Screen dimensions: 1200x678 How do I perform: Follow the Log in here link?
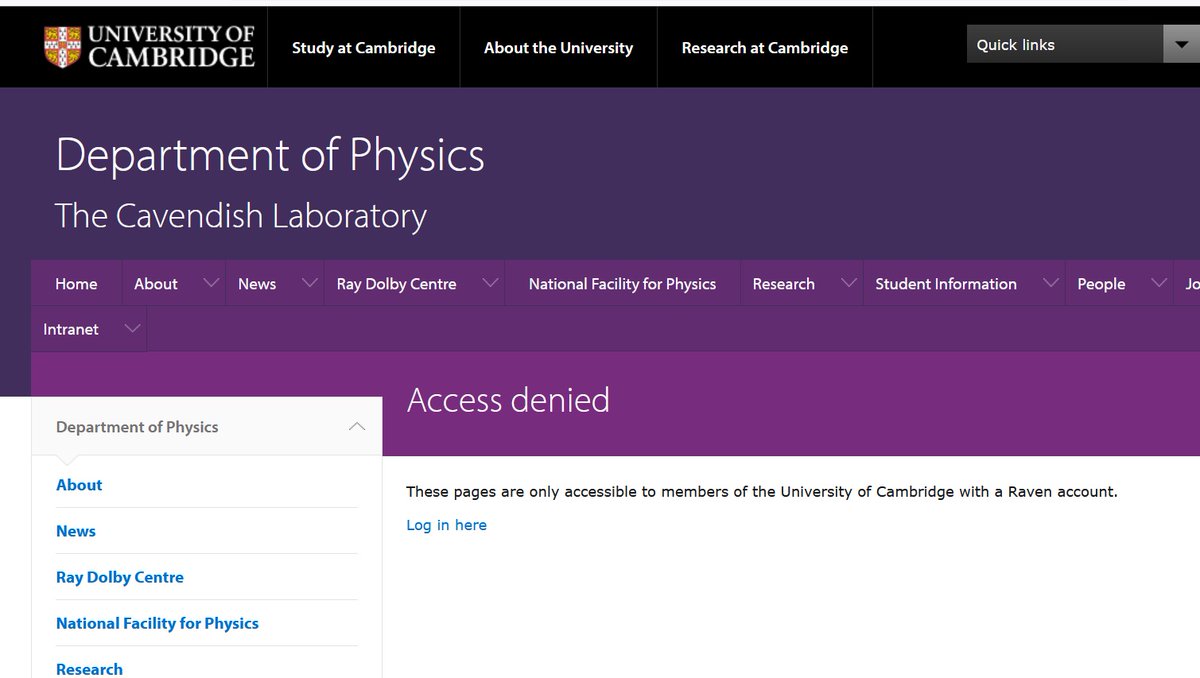446,525
